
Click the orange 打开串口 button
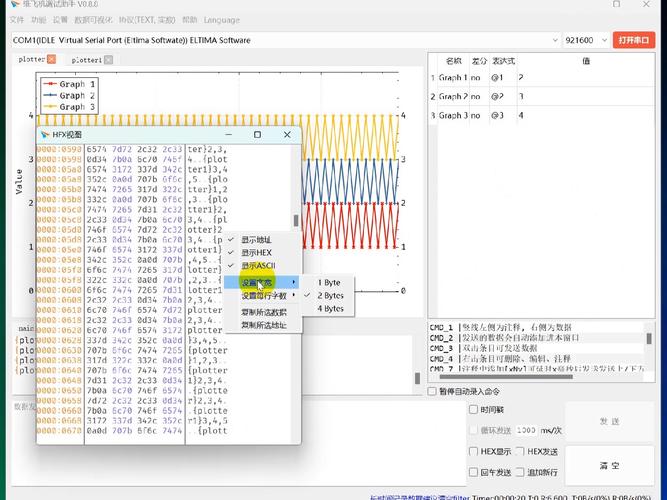(x=634, y=40)
